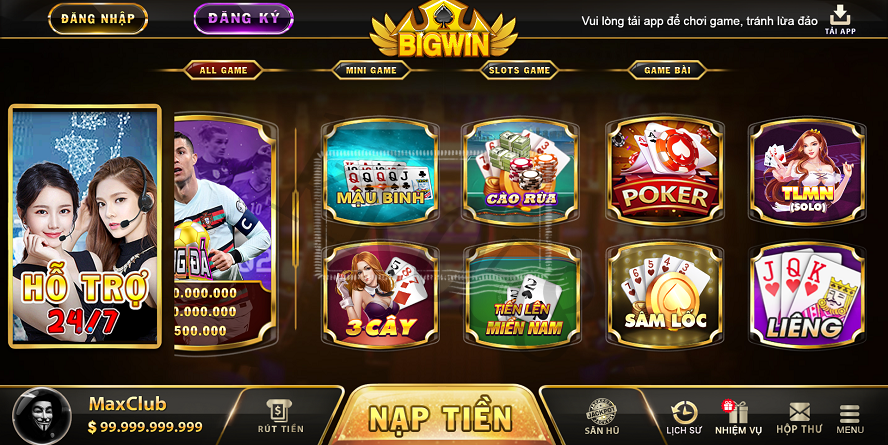Click the MaxClub masked avatar

click(x=42, y=416)
